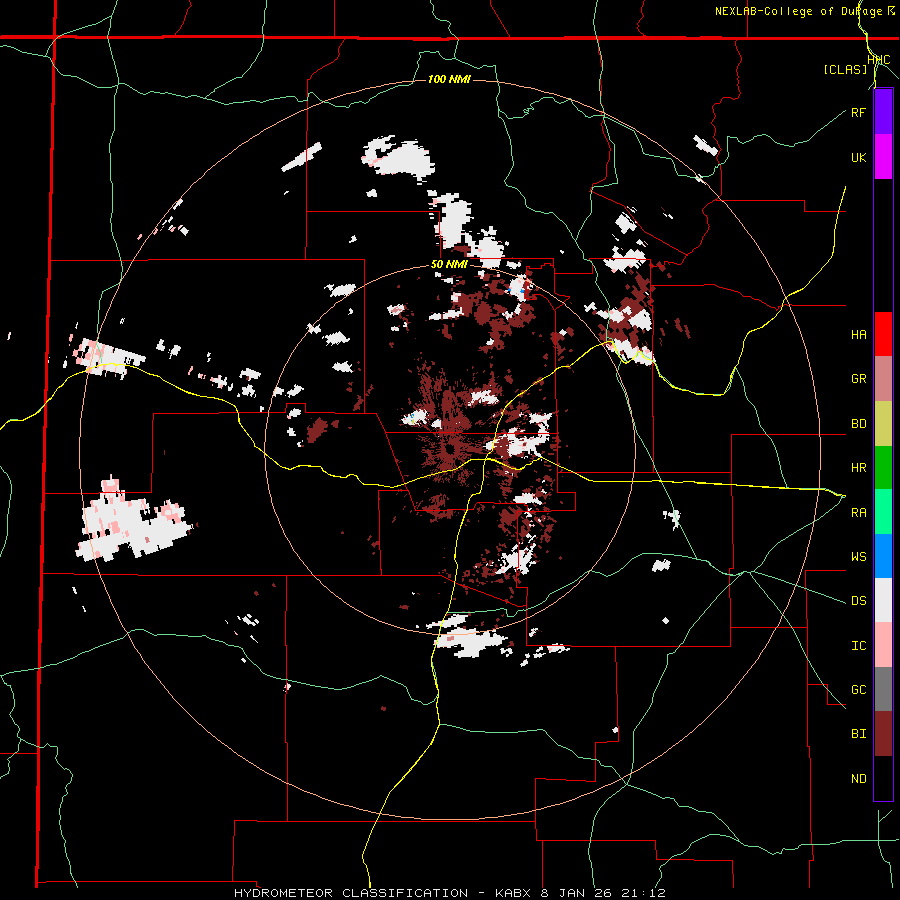Click the GC legend label
The image size is (900, 900).
coord(858,690)
